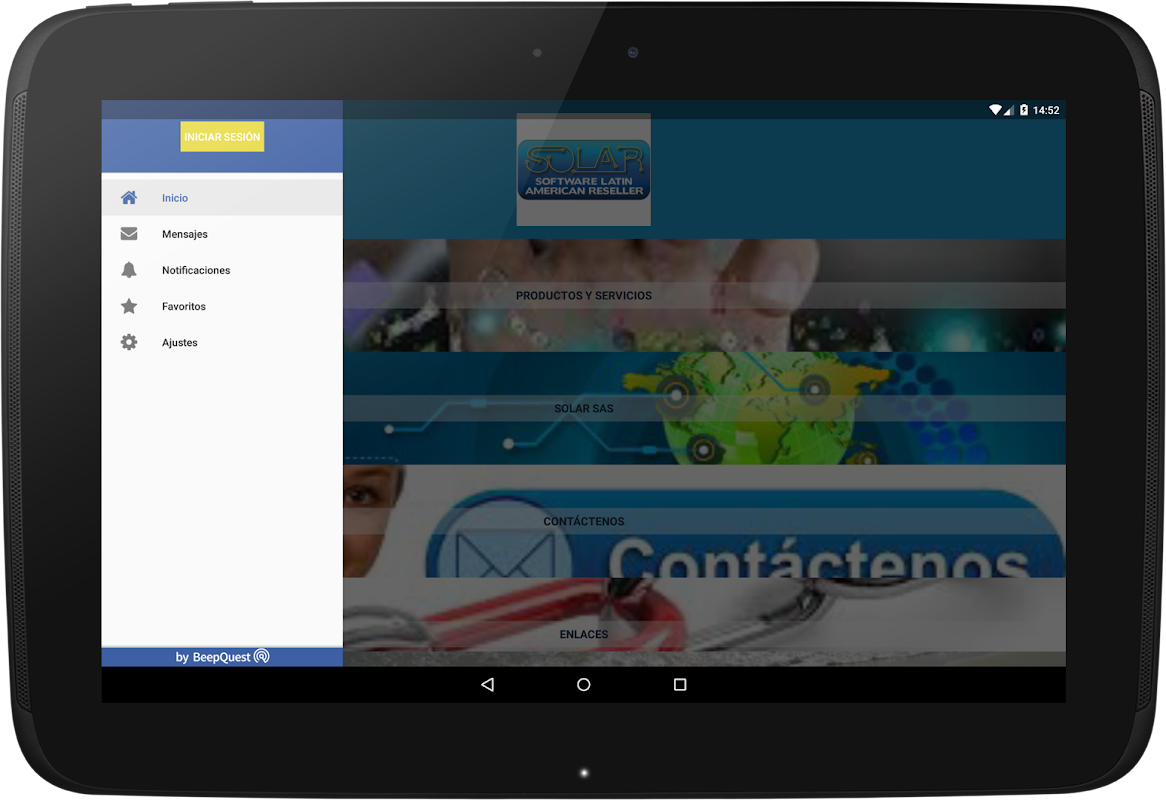
Task: Tap the Notificaciones bell icon
Action: tap(129, 270)
